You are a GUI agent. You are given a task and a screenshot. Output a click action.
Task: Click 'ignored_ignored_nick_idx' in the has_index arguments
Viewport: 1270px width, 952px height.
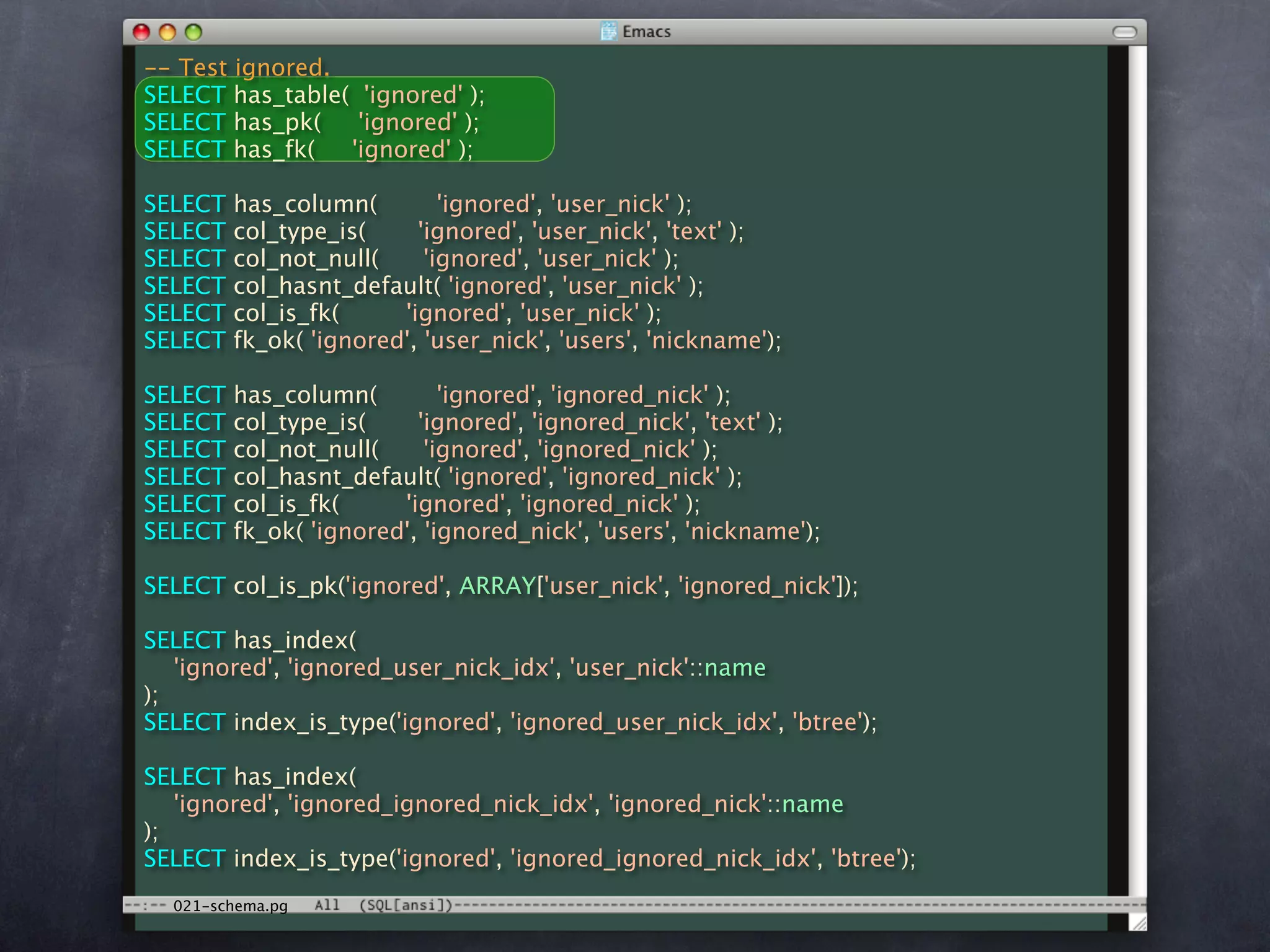(x=441, y=804)
